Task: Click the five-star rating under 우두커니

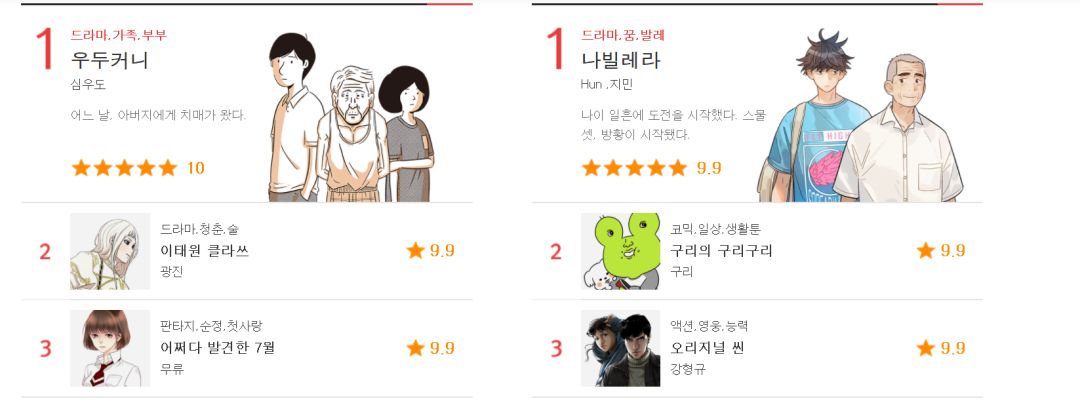Action: (125, 168)
